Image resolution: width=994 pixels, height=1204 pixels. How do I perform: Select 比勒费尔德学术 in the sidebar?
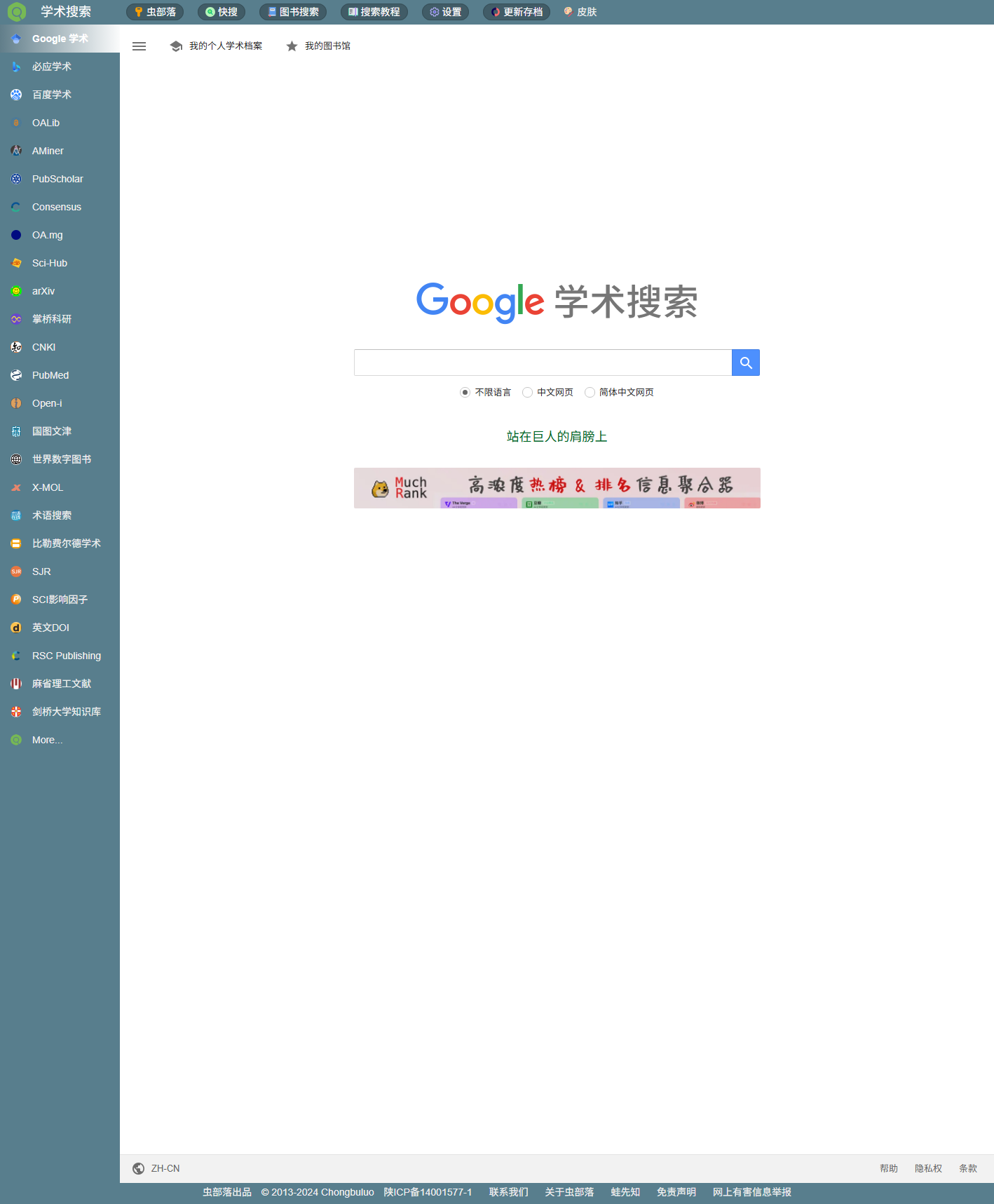[60, 543]
